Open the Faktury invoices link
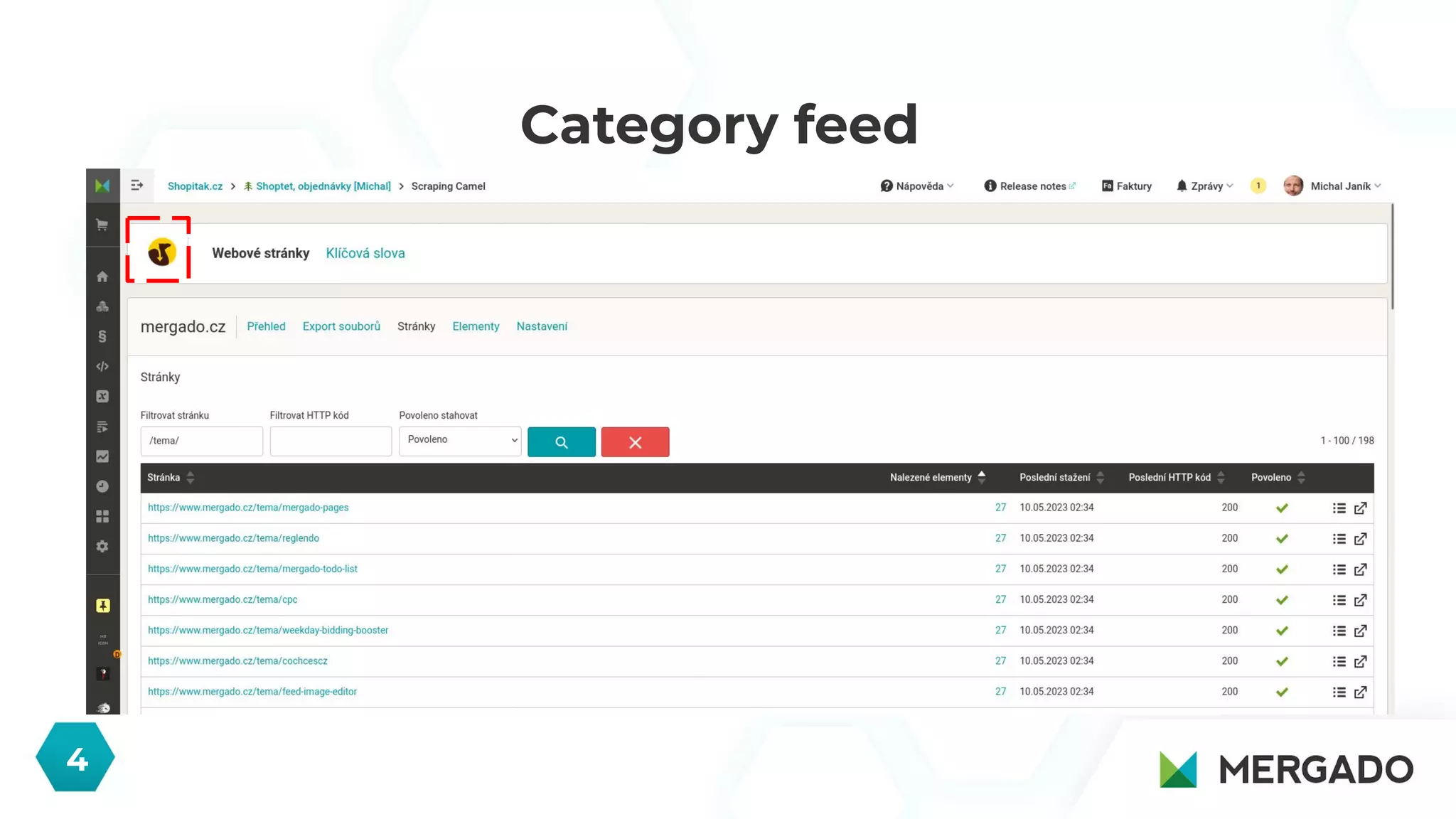Image resolution: width=1456 pixels, height=819 pixels. coord(1127,186)
